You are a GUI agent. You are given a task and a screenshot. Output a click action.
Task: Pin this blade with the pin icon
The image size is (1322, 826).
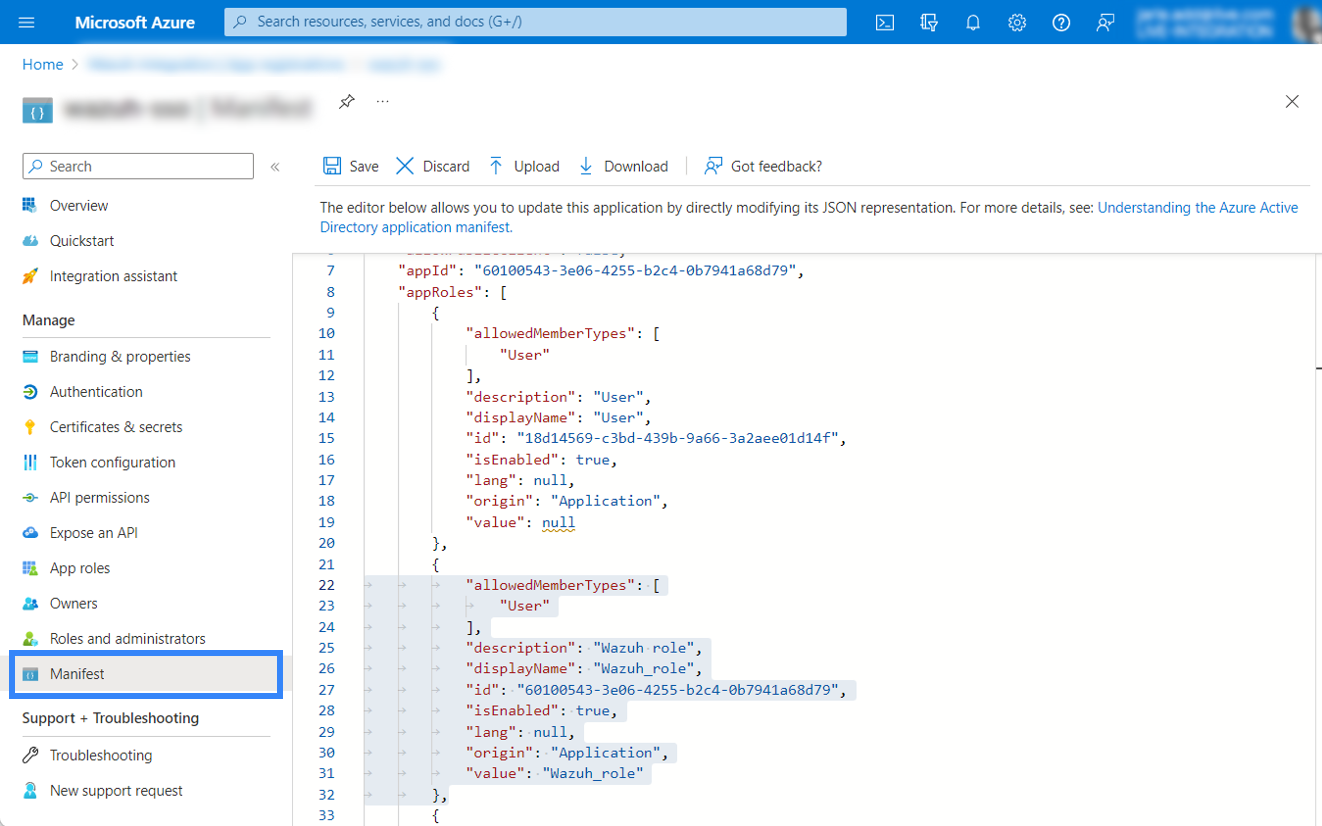tap(346, 101)
